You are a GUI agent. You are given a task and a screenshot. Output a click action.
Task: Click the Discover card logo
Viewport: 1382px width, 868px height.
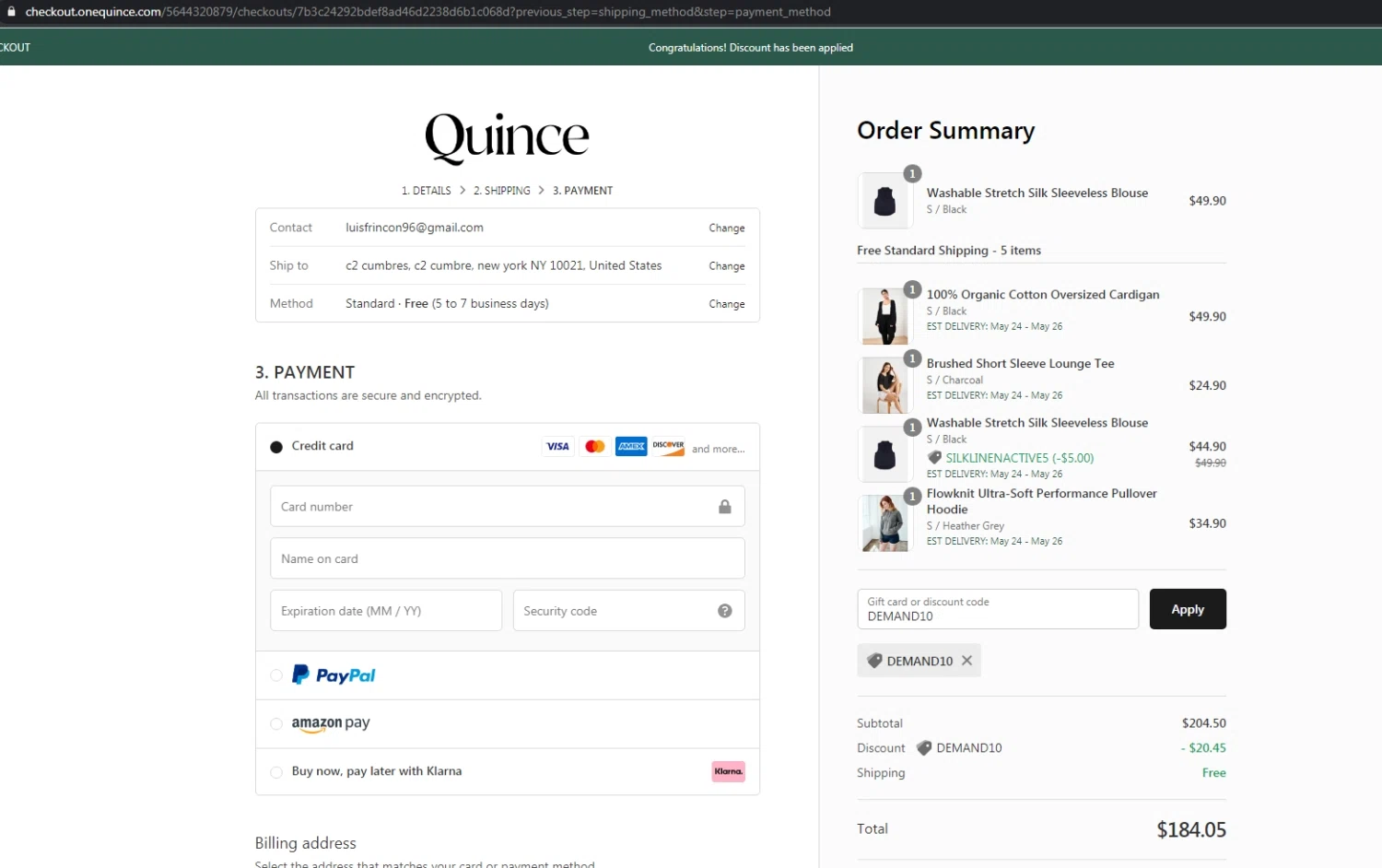[668, 447]
